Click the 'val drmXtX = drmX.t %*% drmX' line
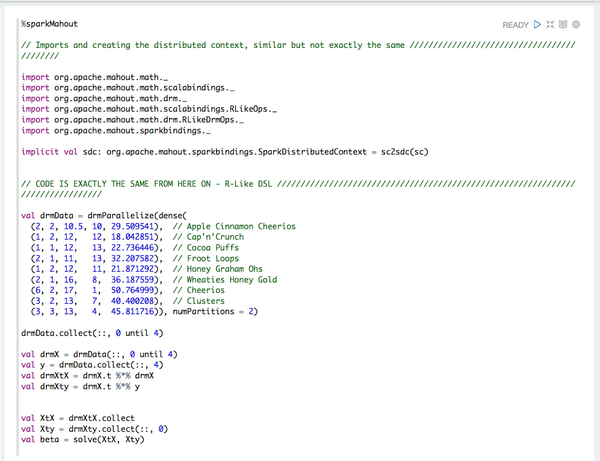 [87, 376]
